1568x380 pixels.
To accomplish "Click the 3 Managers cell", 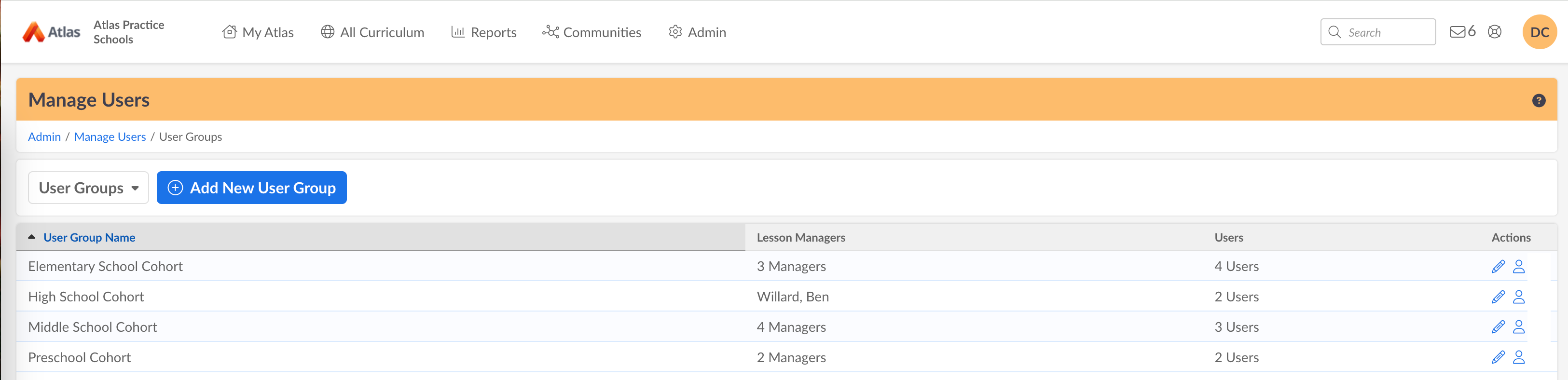I will [791, 266].
